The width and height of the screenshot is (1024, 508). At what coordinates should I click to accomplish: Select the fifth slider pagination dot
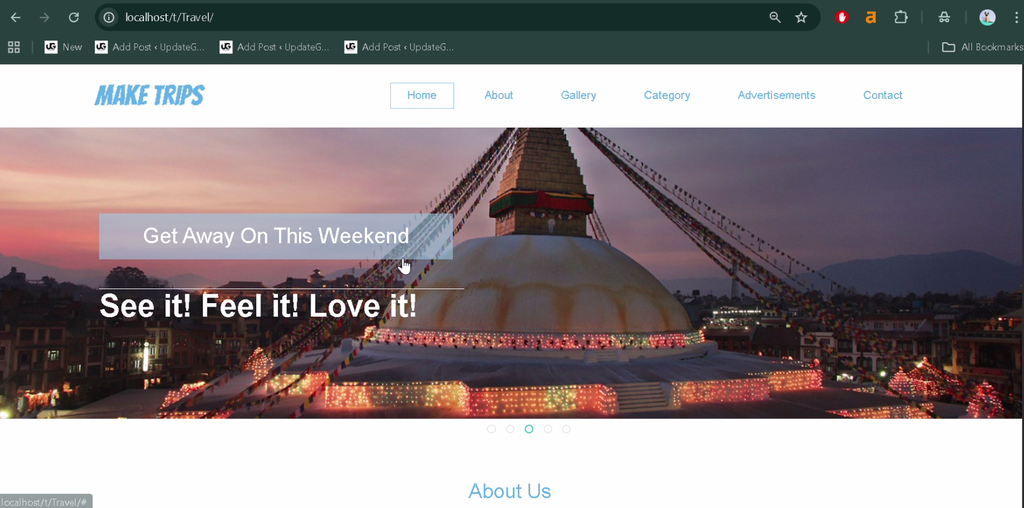coord(566,429)
